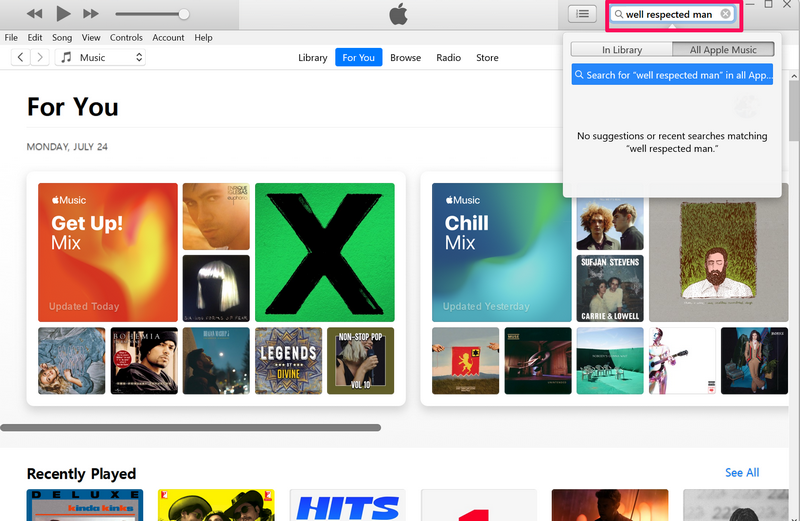Clear the search field text
This screenshot has height=521, width=800.
726,14
